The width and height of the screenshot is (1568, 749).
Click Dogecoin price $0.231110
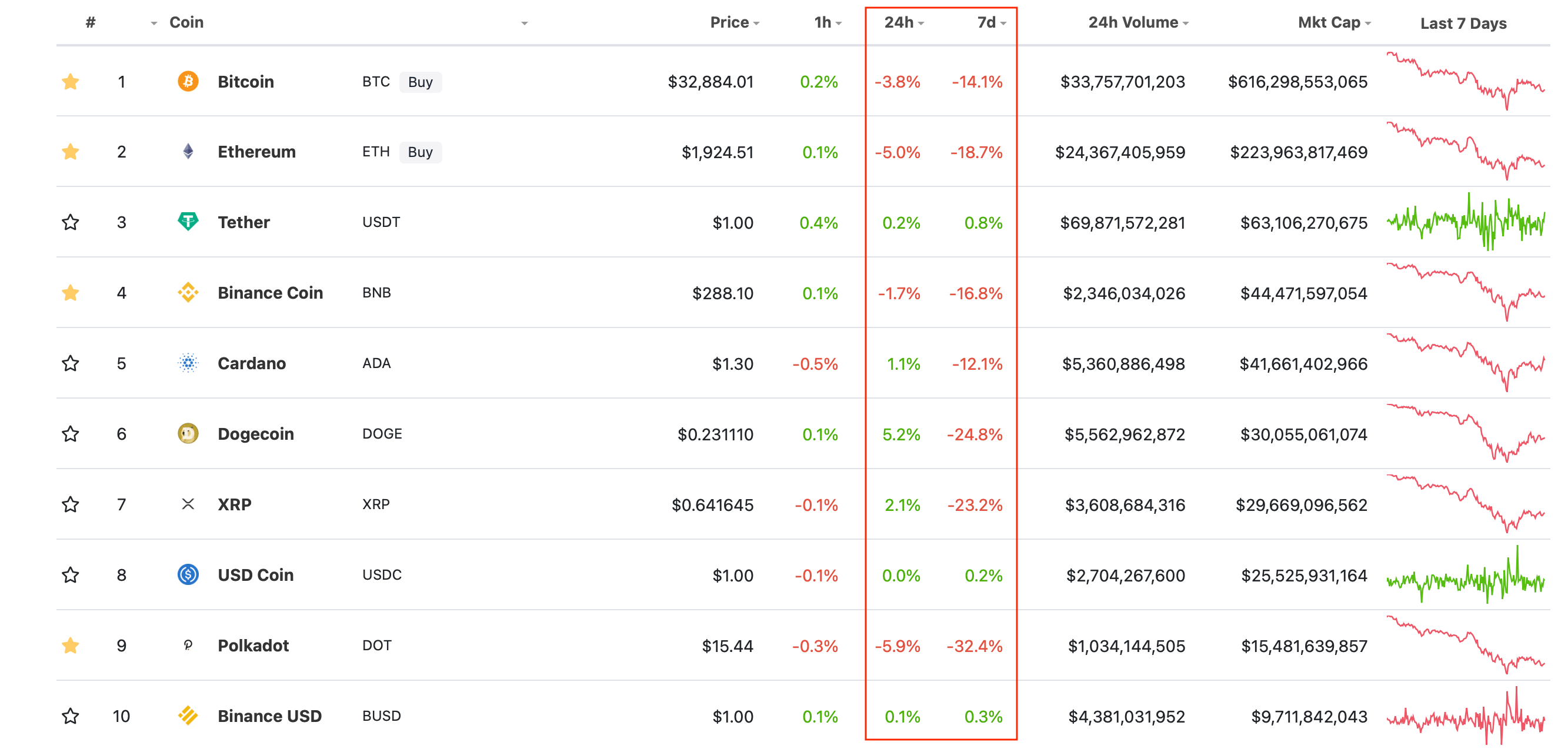pos(715,434)
